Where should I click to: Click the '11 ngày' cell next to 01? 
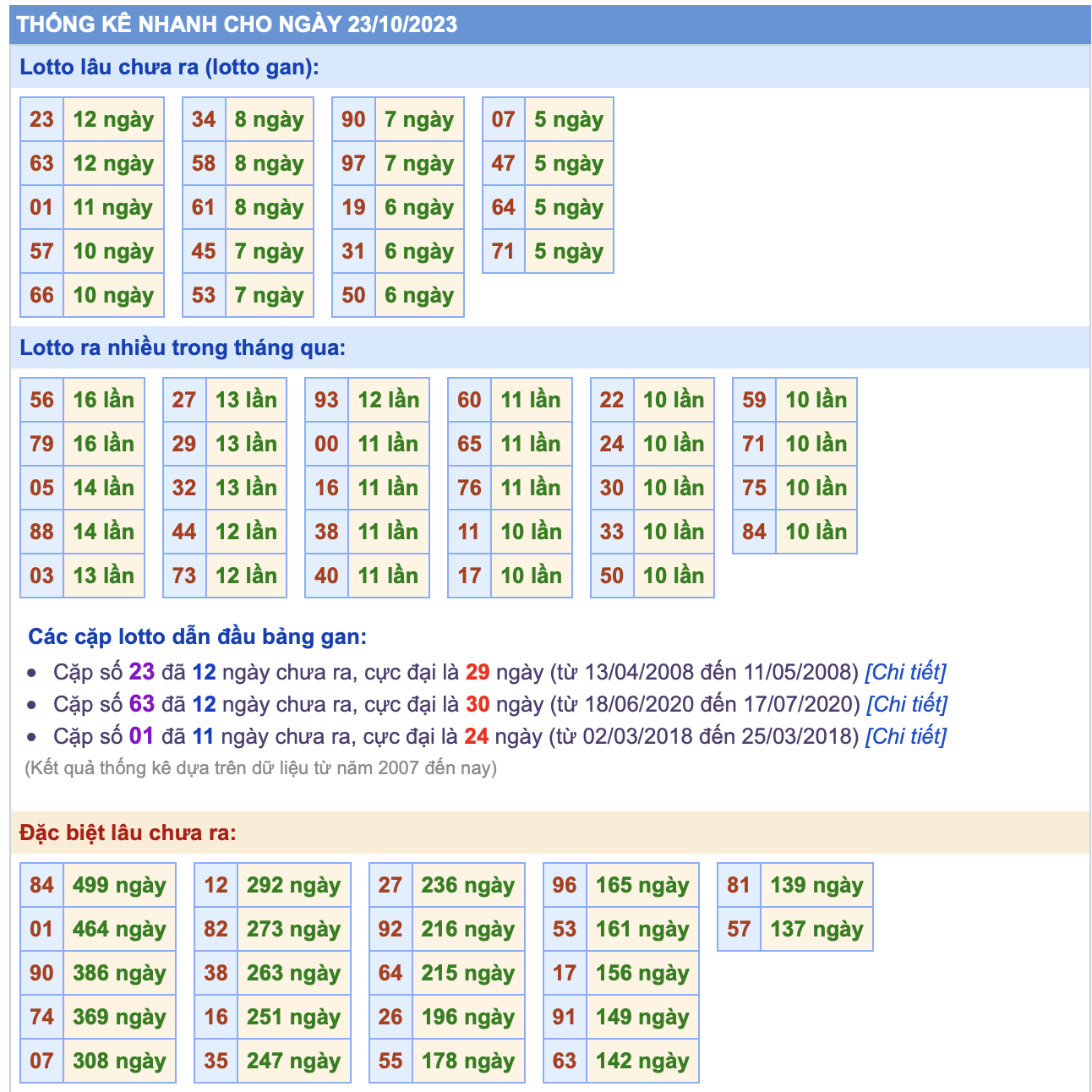[x=113, y=207]
